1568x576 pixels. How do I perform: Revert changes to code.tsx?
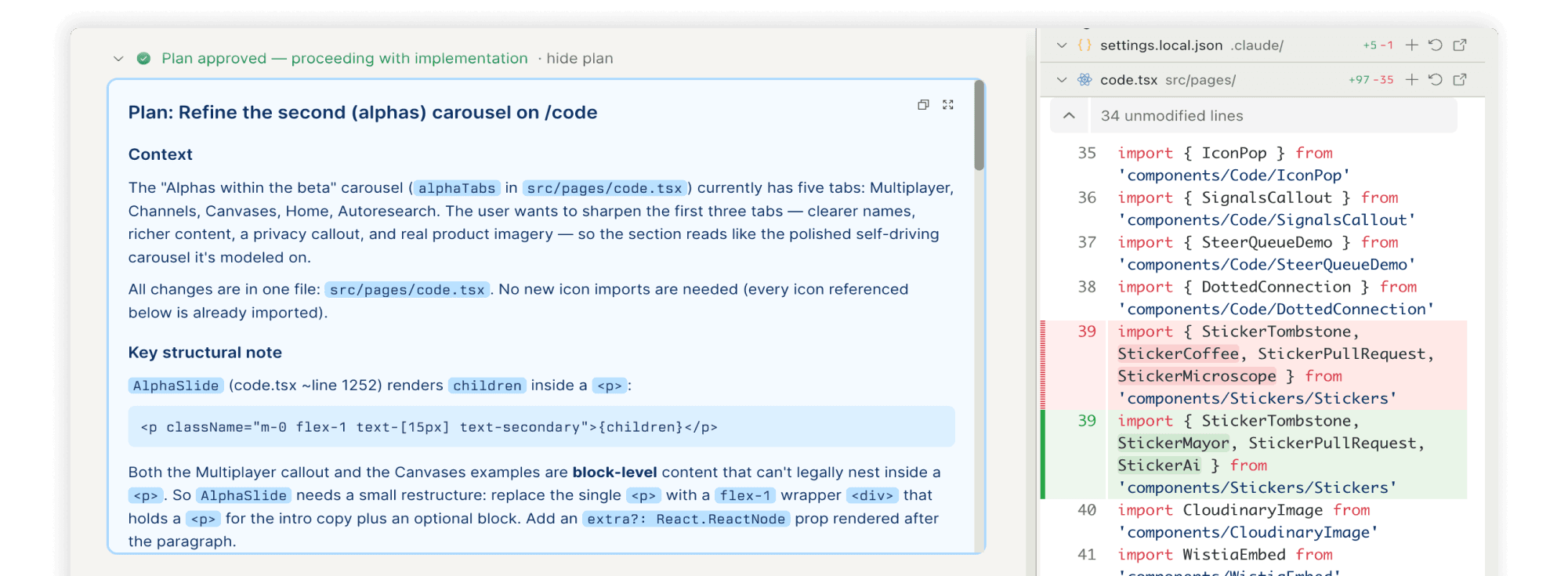click(x=1436, y=80)
